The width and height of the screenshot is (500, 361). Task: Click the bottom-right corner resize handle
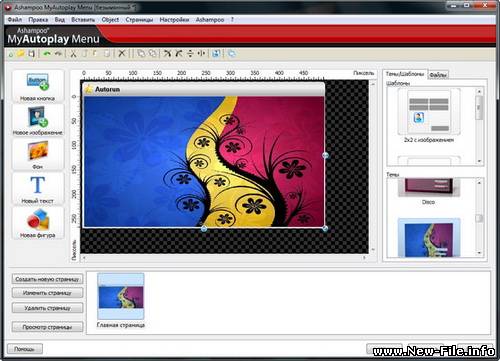tap(325, 228)
